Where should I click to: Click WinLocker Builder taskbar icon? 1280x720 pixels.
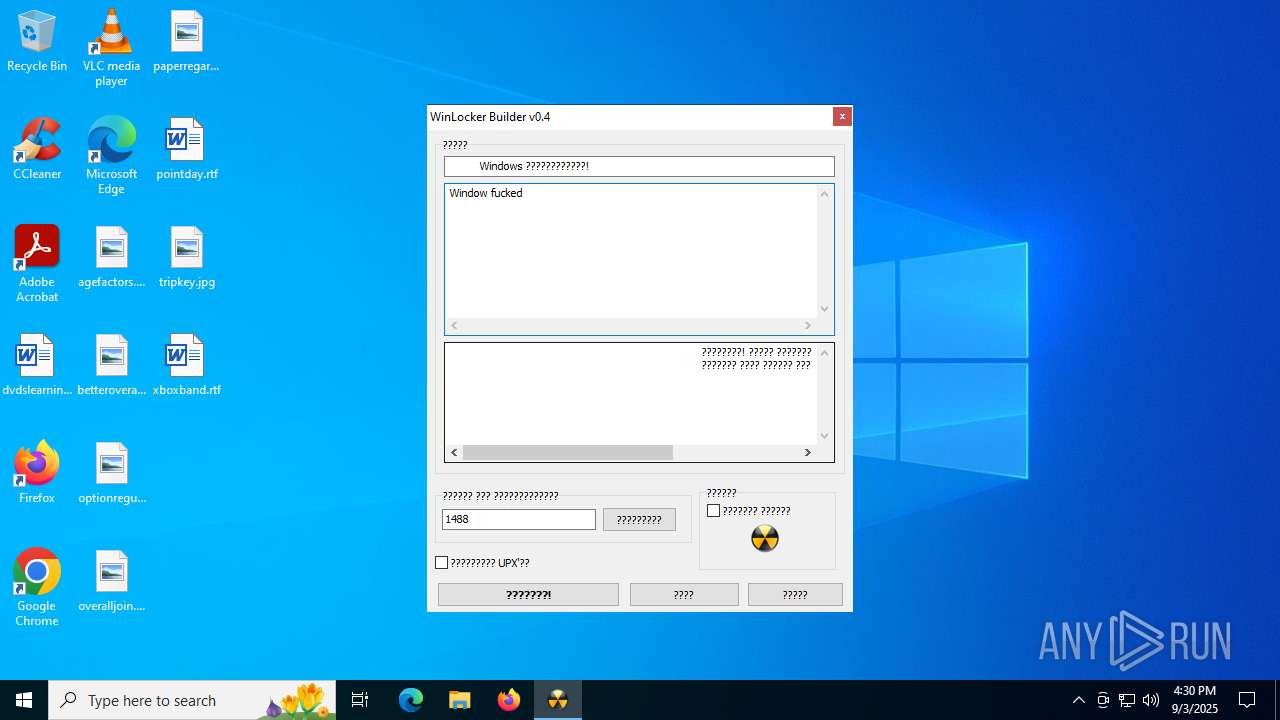click(x=558, y=700)
